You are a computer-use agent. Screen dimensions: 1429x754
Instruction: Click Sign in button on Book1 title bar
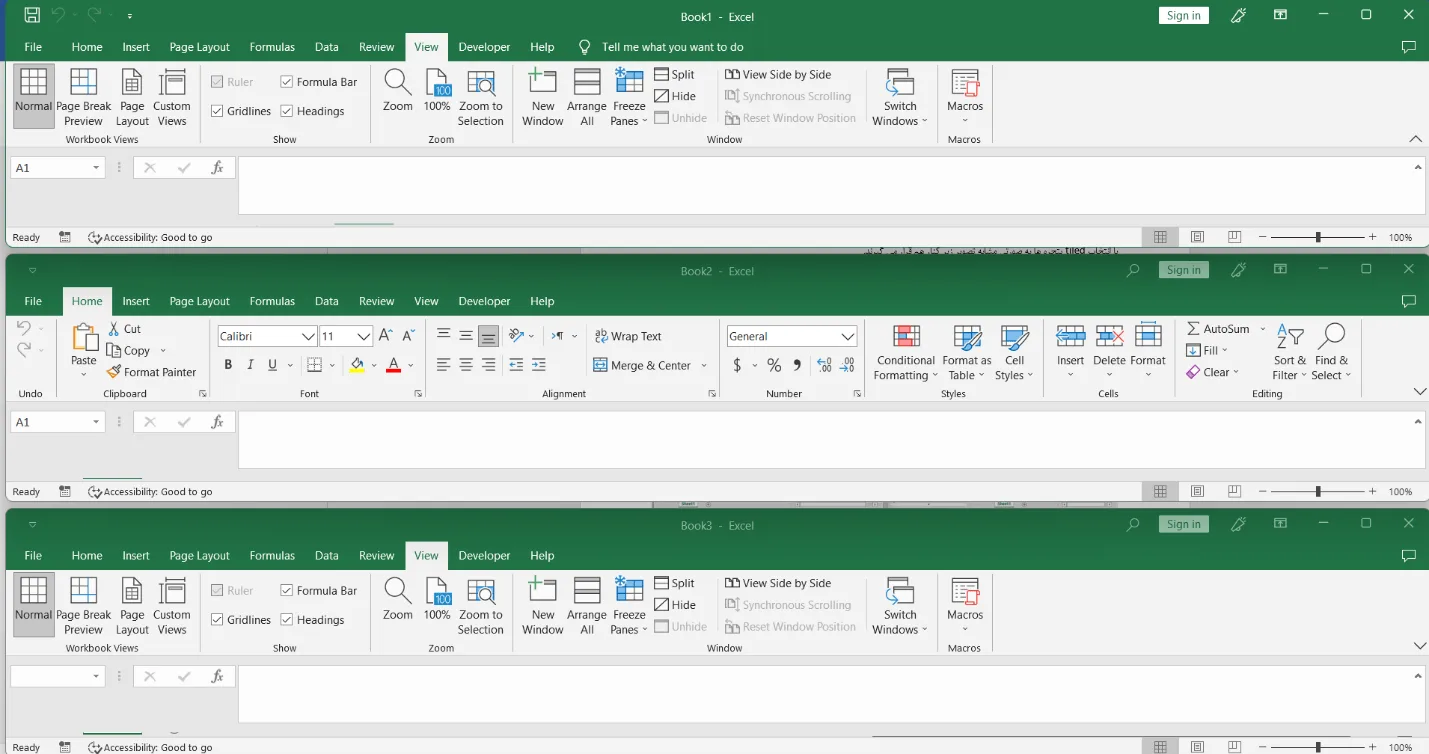tap(1184, 15)
